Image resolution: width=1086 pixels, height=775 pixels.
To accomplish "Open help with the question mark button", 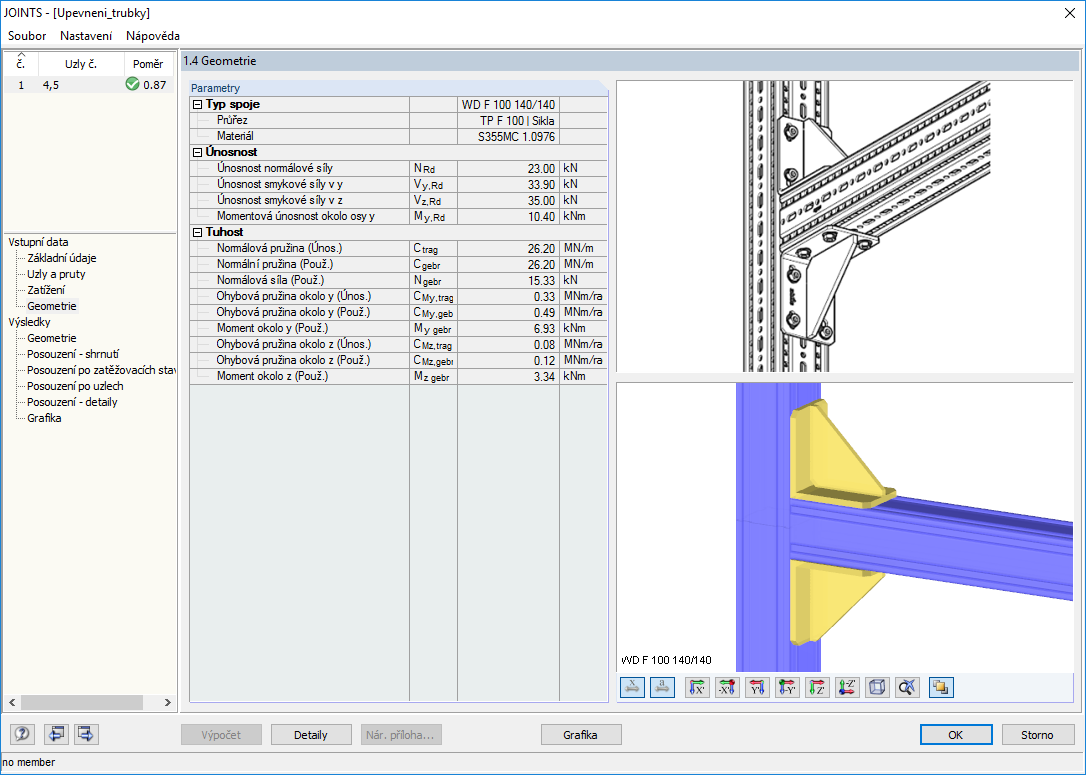I will click(22, 734).
